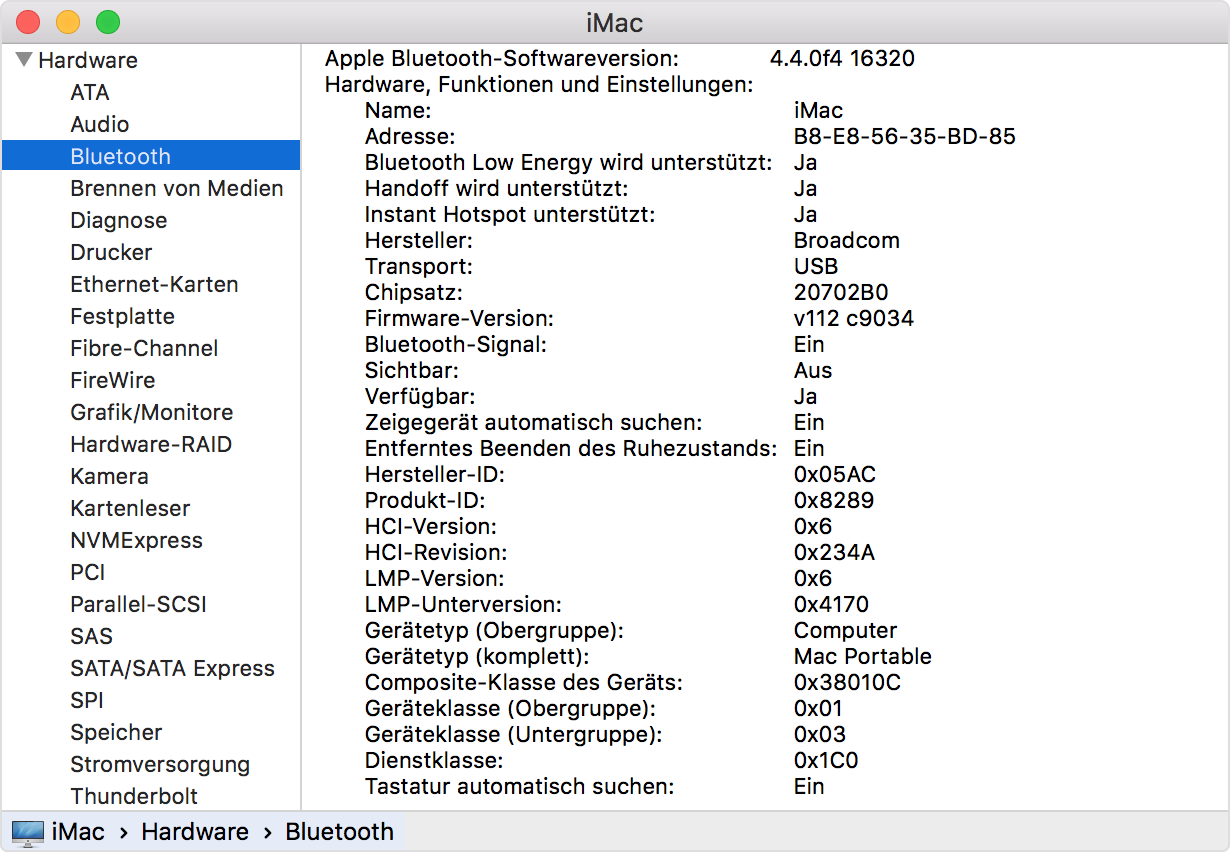
Task: Click Tastatur automatisch suchen label
Action: click(x=520, y=786)
